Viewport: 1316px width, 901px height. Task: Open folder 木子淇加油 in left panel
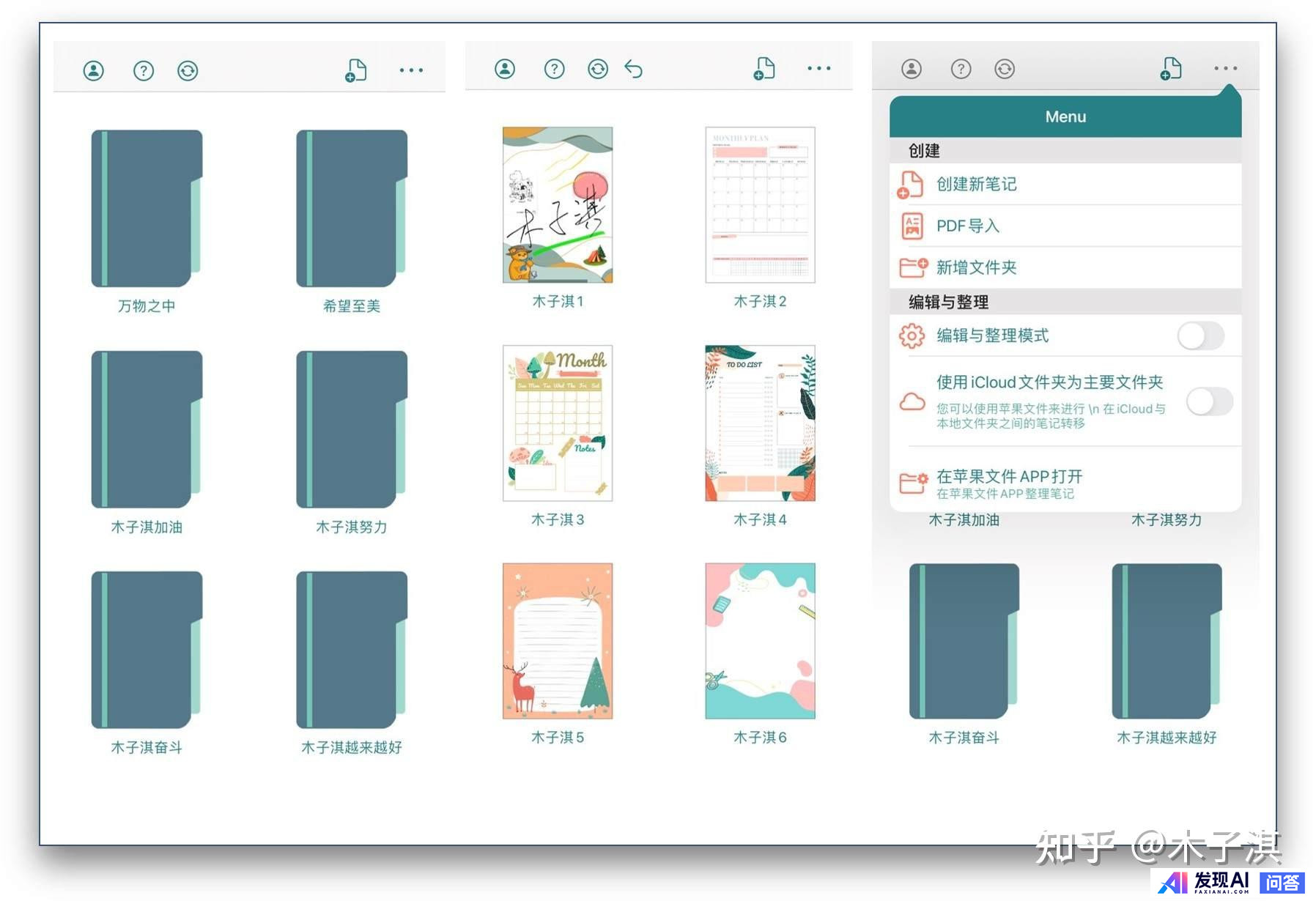tap(147, 429)
